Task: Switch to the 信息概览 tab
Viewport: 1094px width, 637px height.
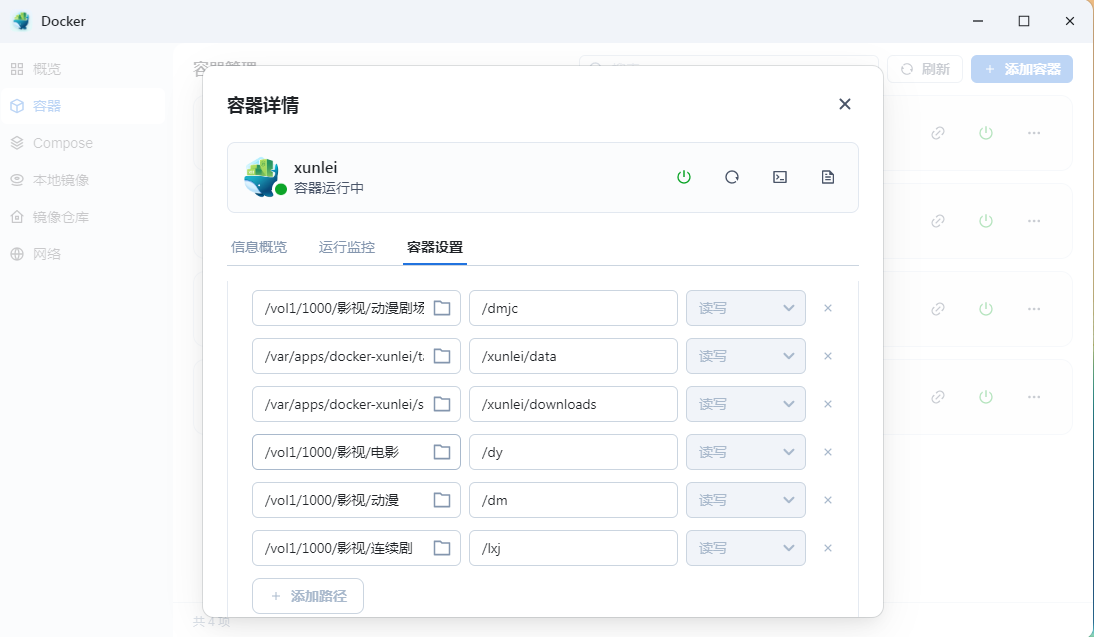Action: (x=259, y=247)
